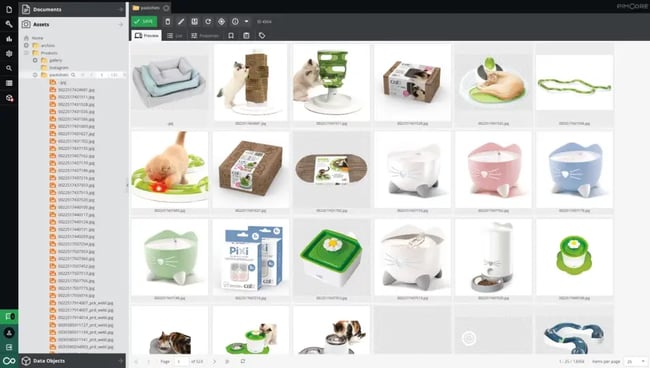Click the pencil rename icon in the toolbar
This screenshot has width=650, height=368.
pos(181,22)
